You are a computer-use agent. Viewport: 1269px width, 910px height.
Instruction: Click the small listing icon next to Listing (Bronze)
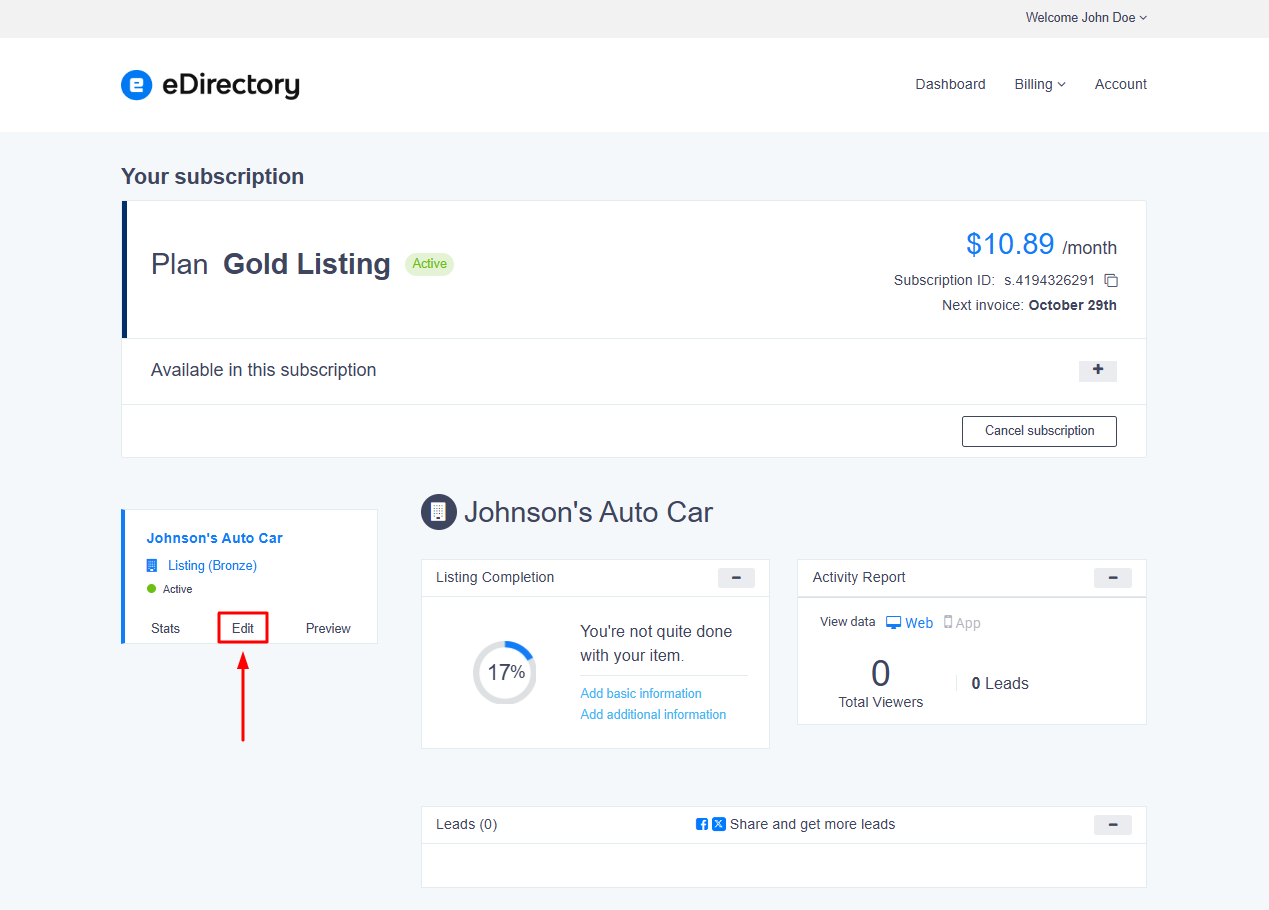tap(152, 565)
